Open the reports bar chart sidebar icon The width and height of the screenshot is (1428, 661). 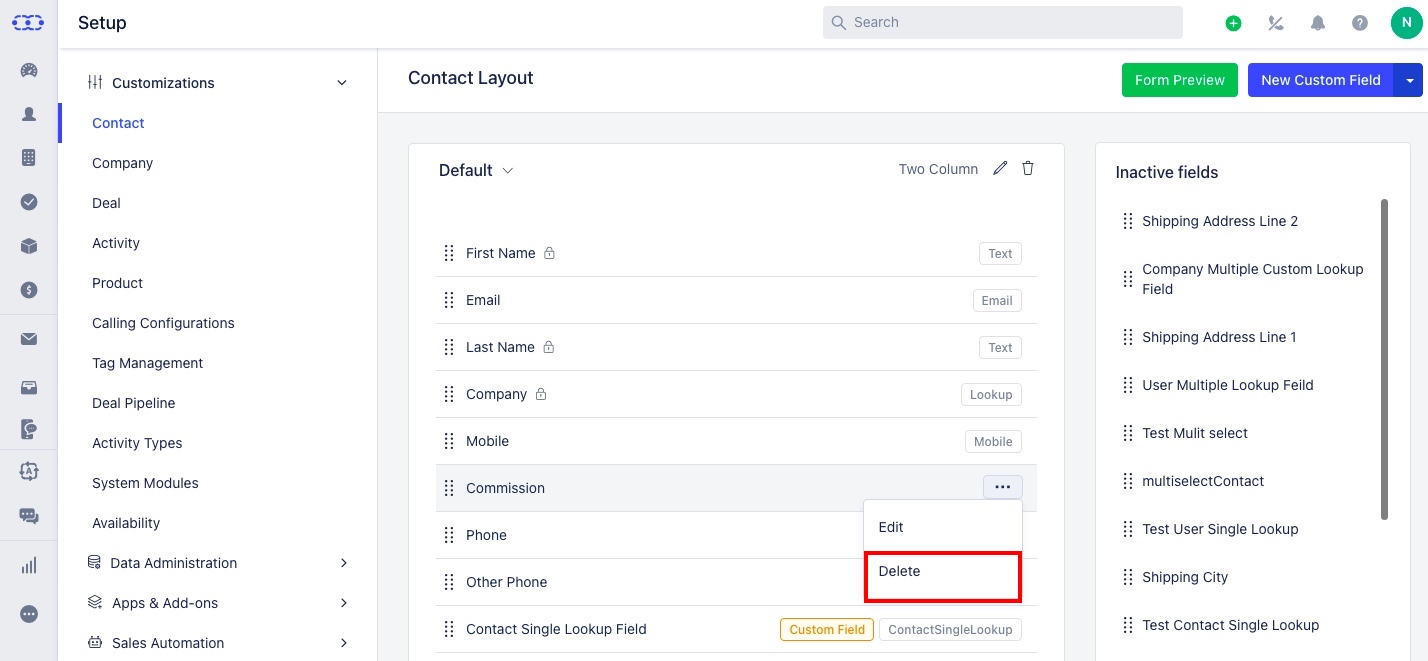tap(29, 565)
